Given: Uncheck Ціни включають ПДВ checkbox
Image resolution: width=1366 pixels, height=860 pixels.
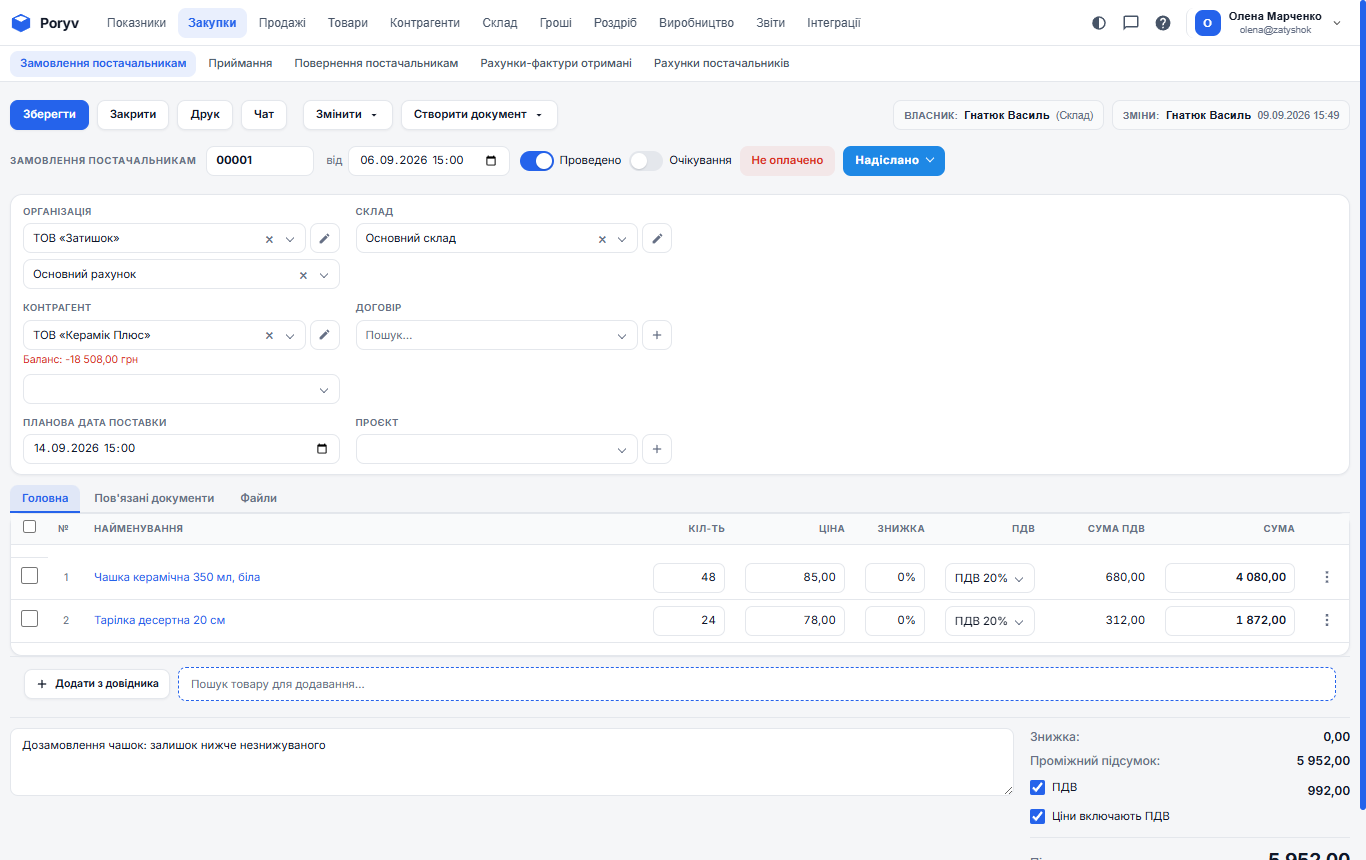Looking at the screenshot, I should [1037, 816].
